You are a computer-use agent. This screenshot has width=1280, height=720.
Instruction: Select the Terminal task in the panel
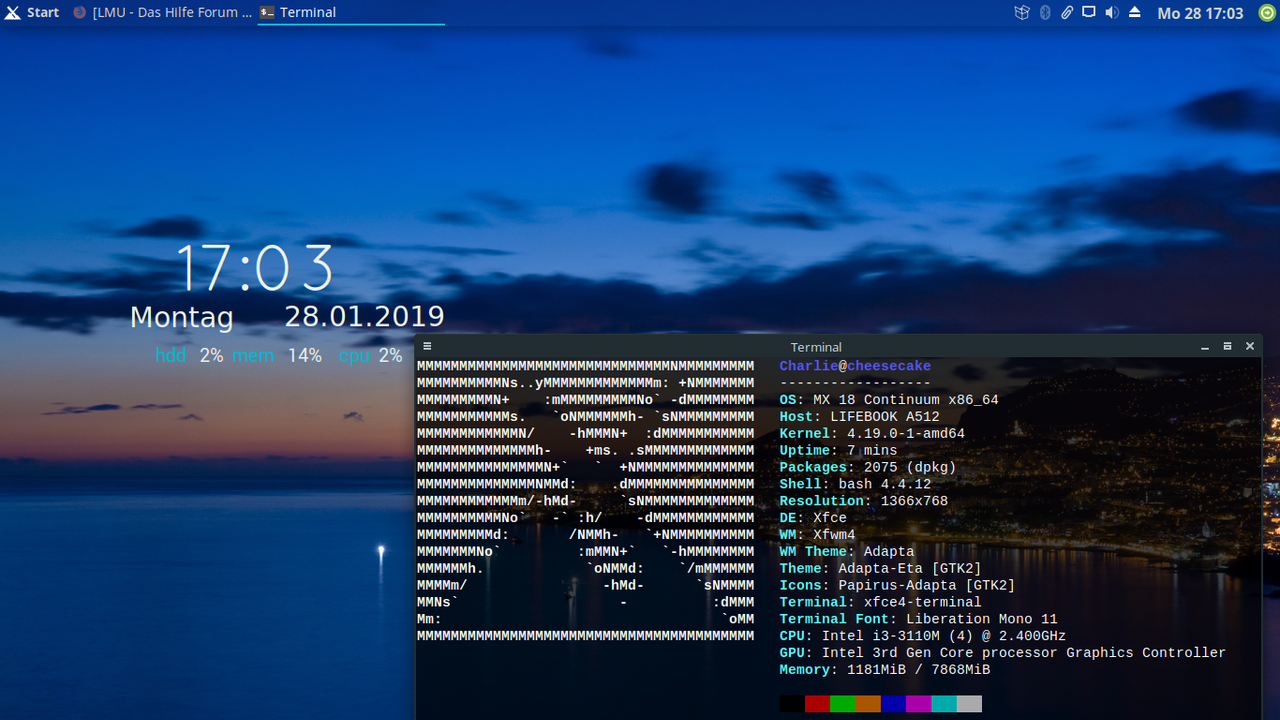pyautogui.click(x=350, y=13)
